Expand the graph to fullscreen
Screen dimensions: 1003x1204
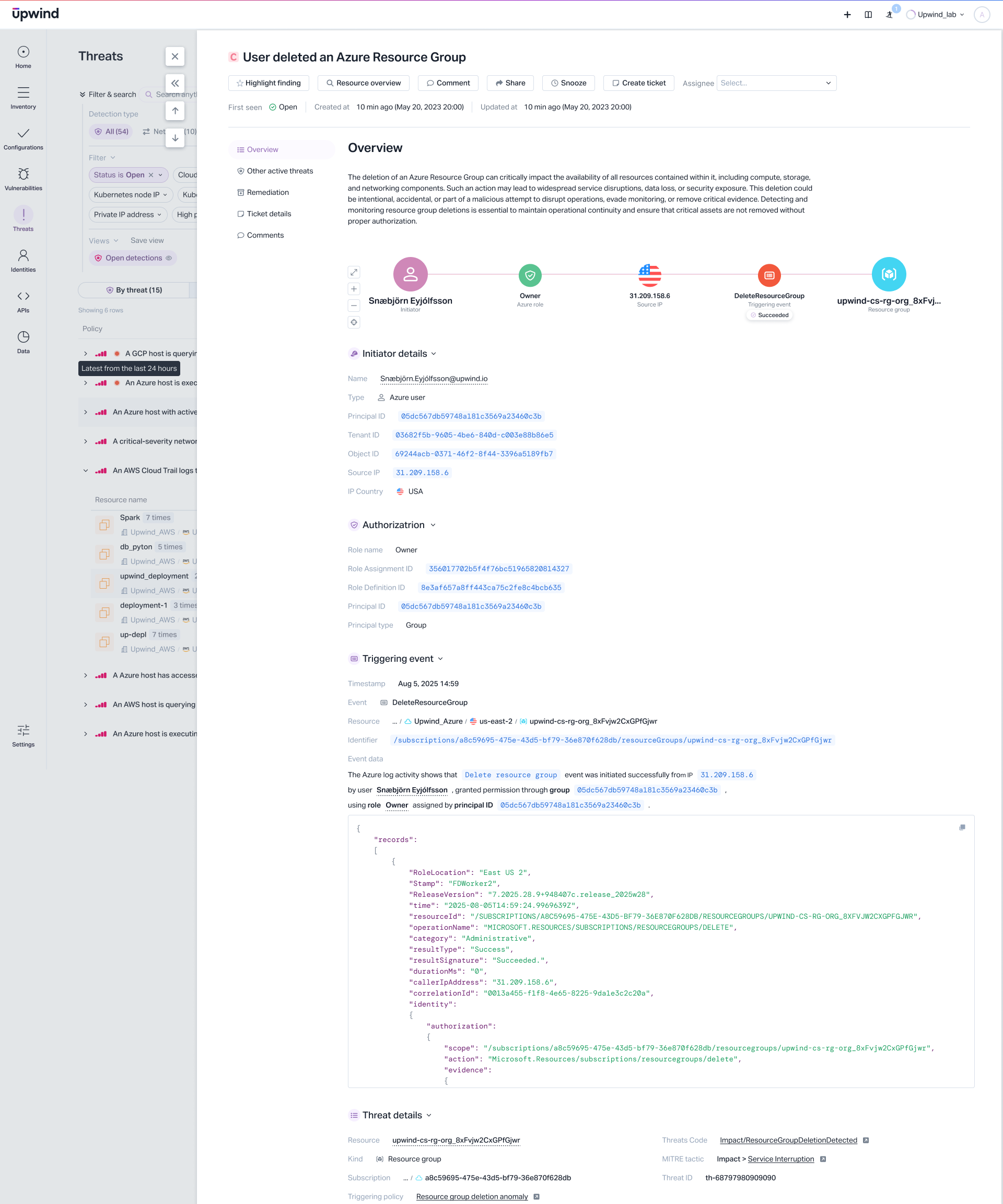[354, 272]
